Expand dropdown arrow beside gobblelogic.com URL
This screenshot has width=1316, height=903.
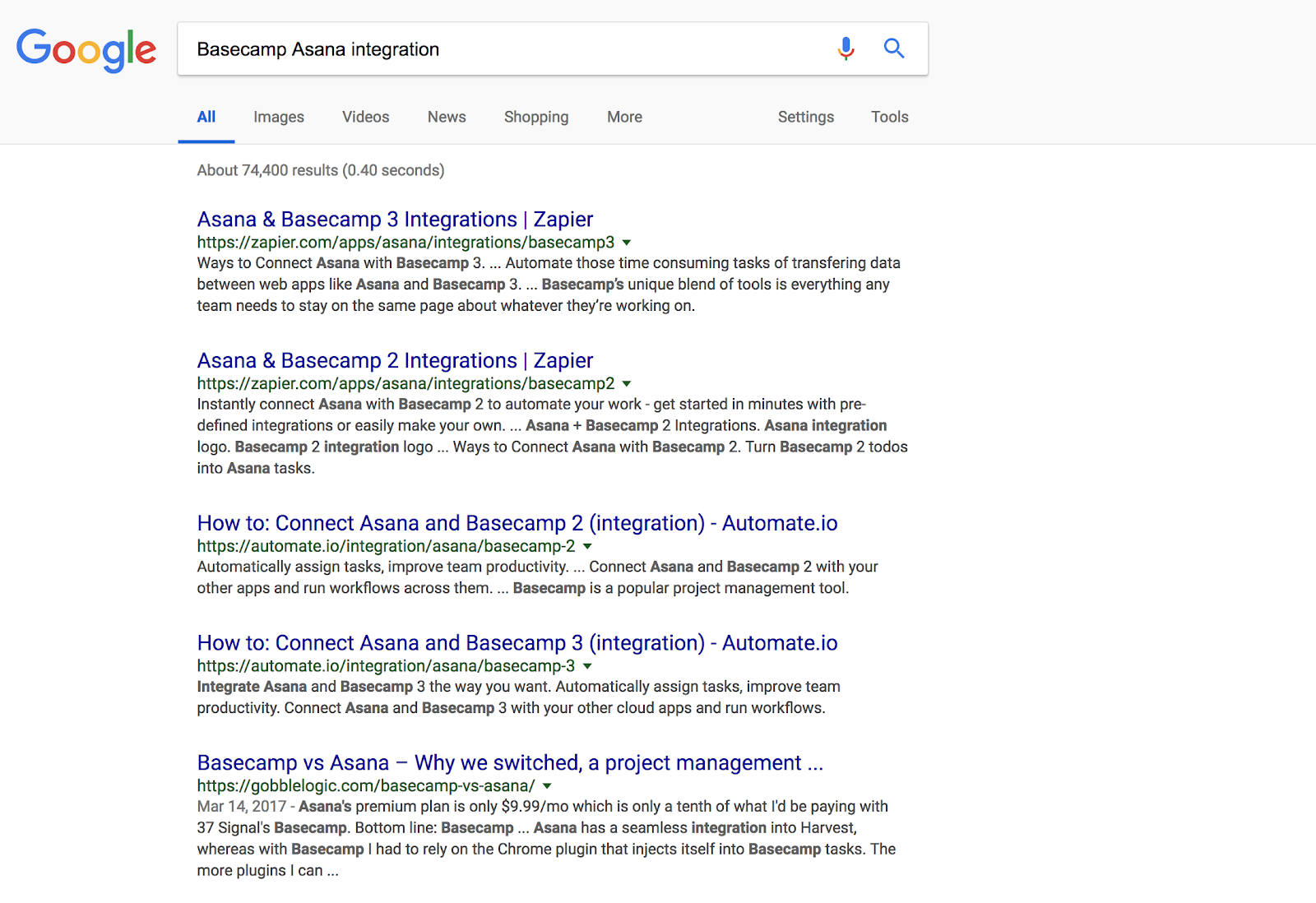pyautogui.click(x=547, y=786)
